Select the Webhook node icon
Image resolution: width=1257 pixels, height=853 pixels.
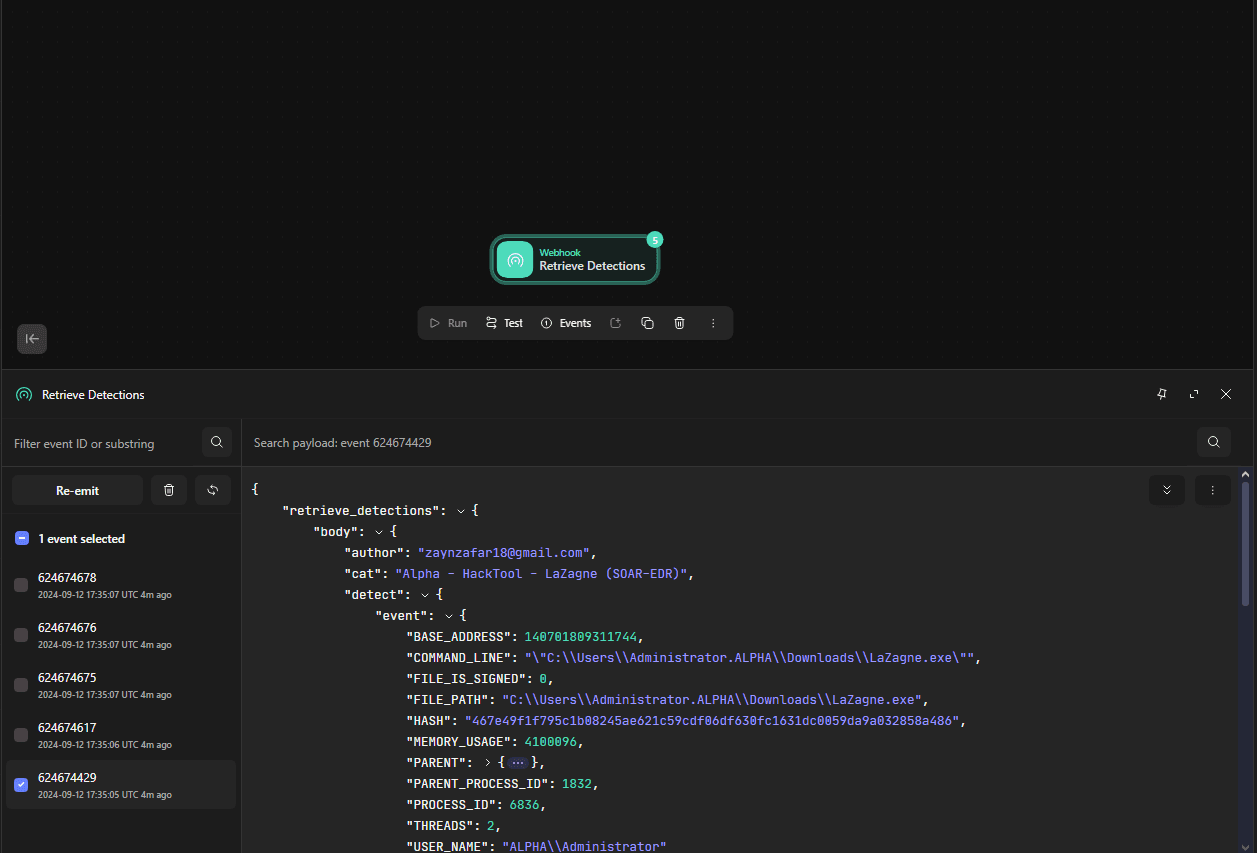pyautogui.click(x=514, y=259)
